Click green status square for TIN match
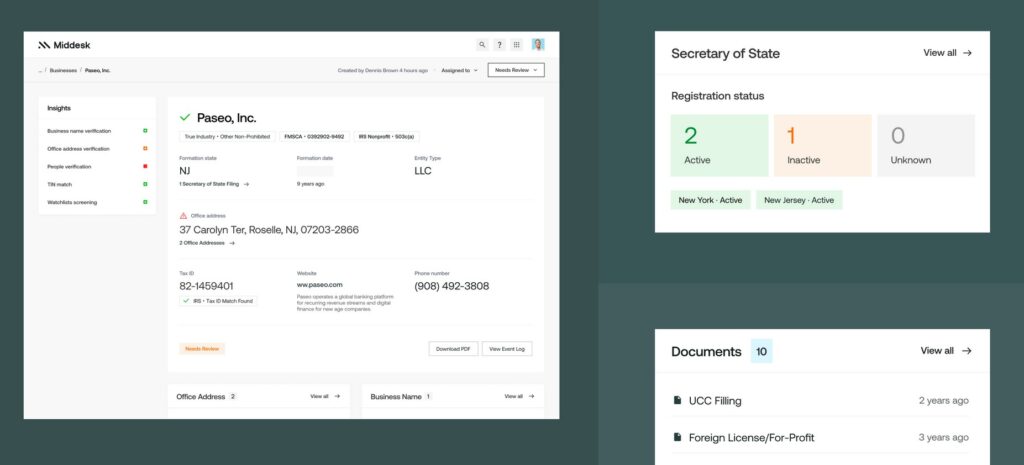The image size is (1024, 465). pyautogui.click(x=145, y=184)
